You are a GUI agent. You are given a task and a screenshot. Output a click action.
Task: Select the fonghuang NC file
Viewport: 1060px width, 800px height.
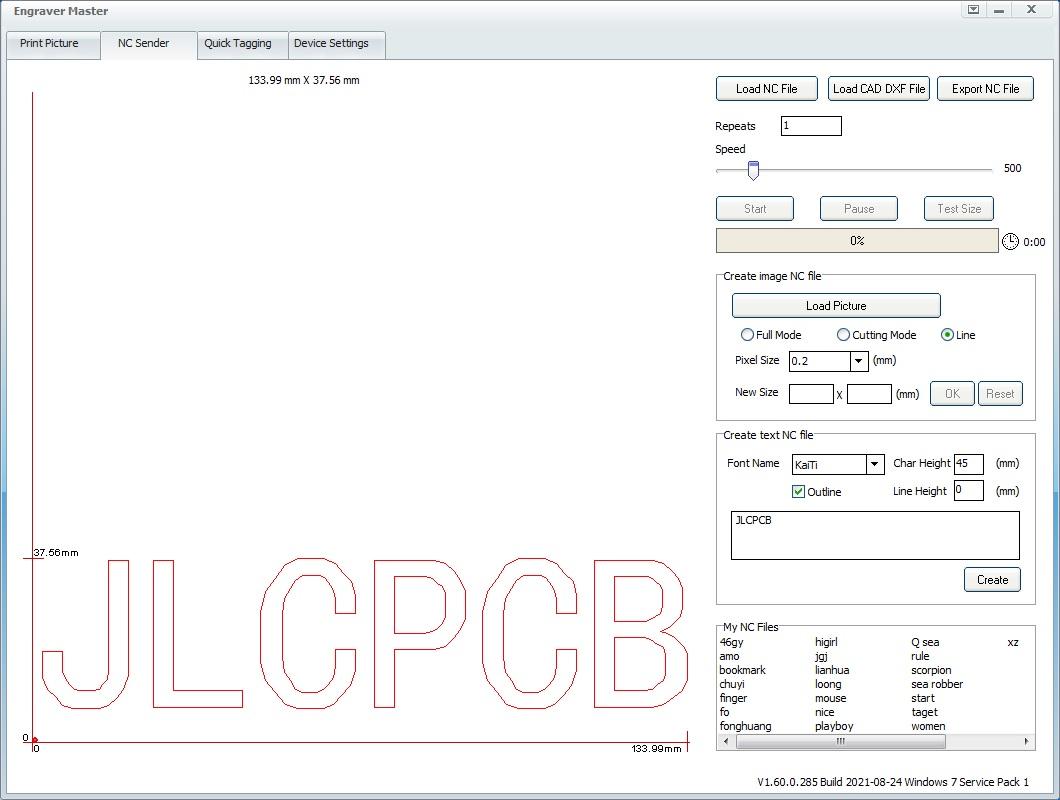click(745, 726)
